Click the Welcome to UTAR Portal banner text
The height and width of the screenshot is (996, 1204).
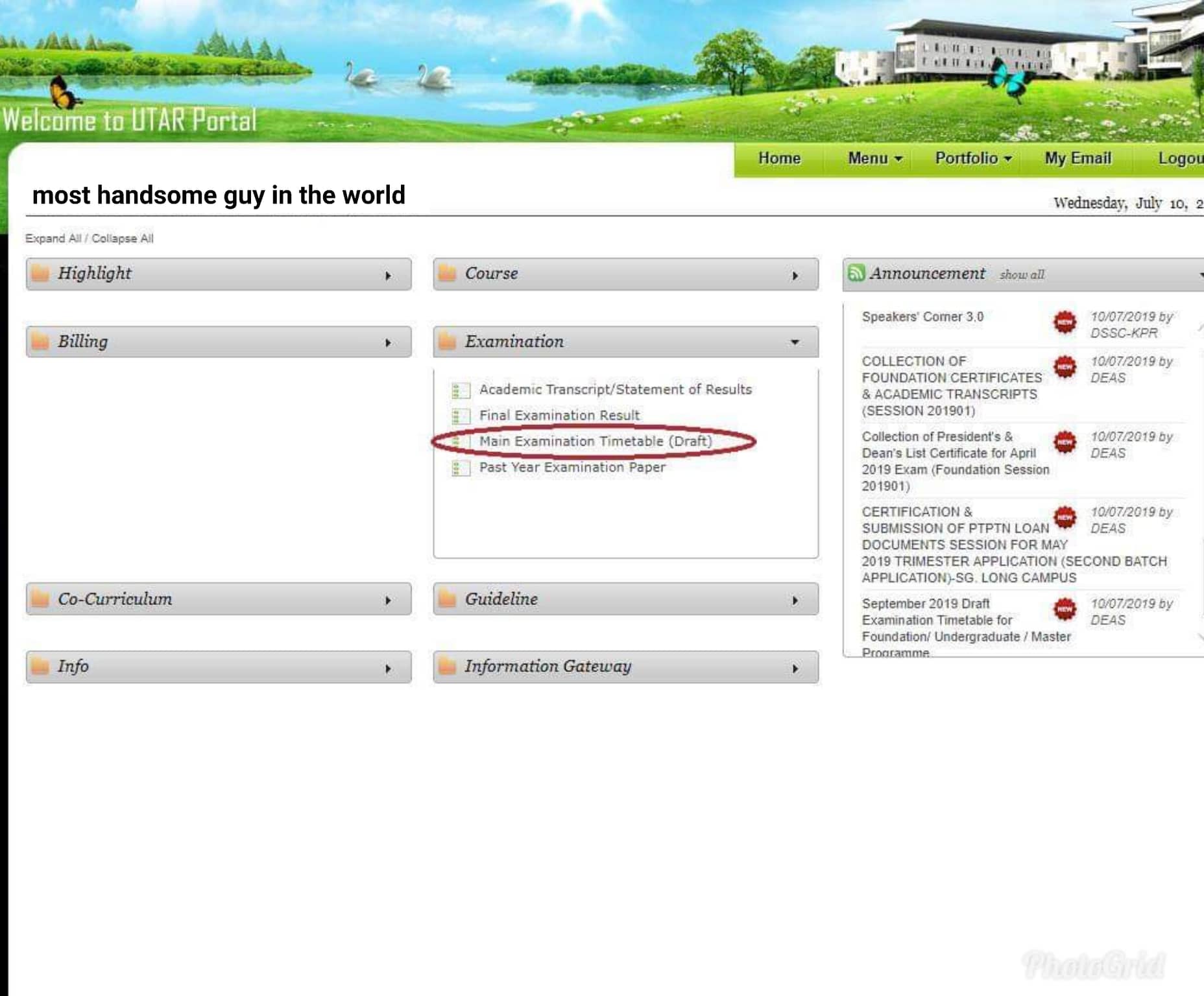click(130, 120)
